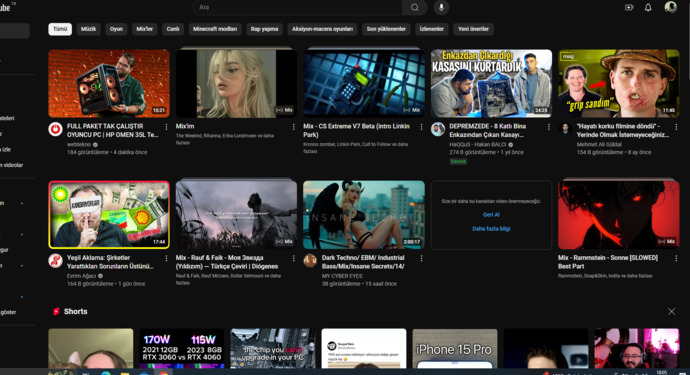Open the Dark Techno Insane Secrets thumbnail
The height and width of the screenshot is (375, 690).
pyautogui.click(x=364, y=215)
